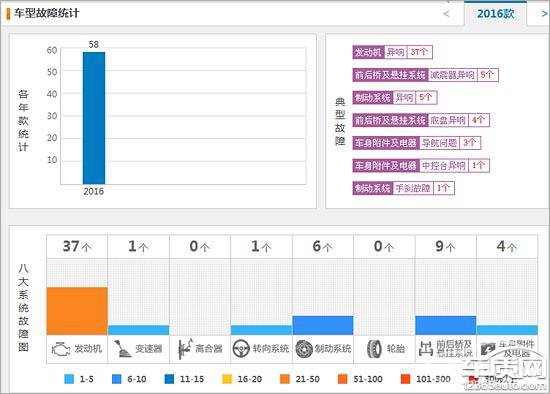Select the body accessories (车身附件及电器) icon

pyautogui.click(x=488, y=349)
